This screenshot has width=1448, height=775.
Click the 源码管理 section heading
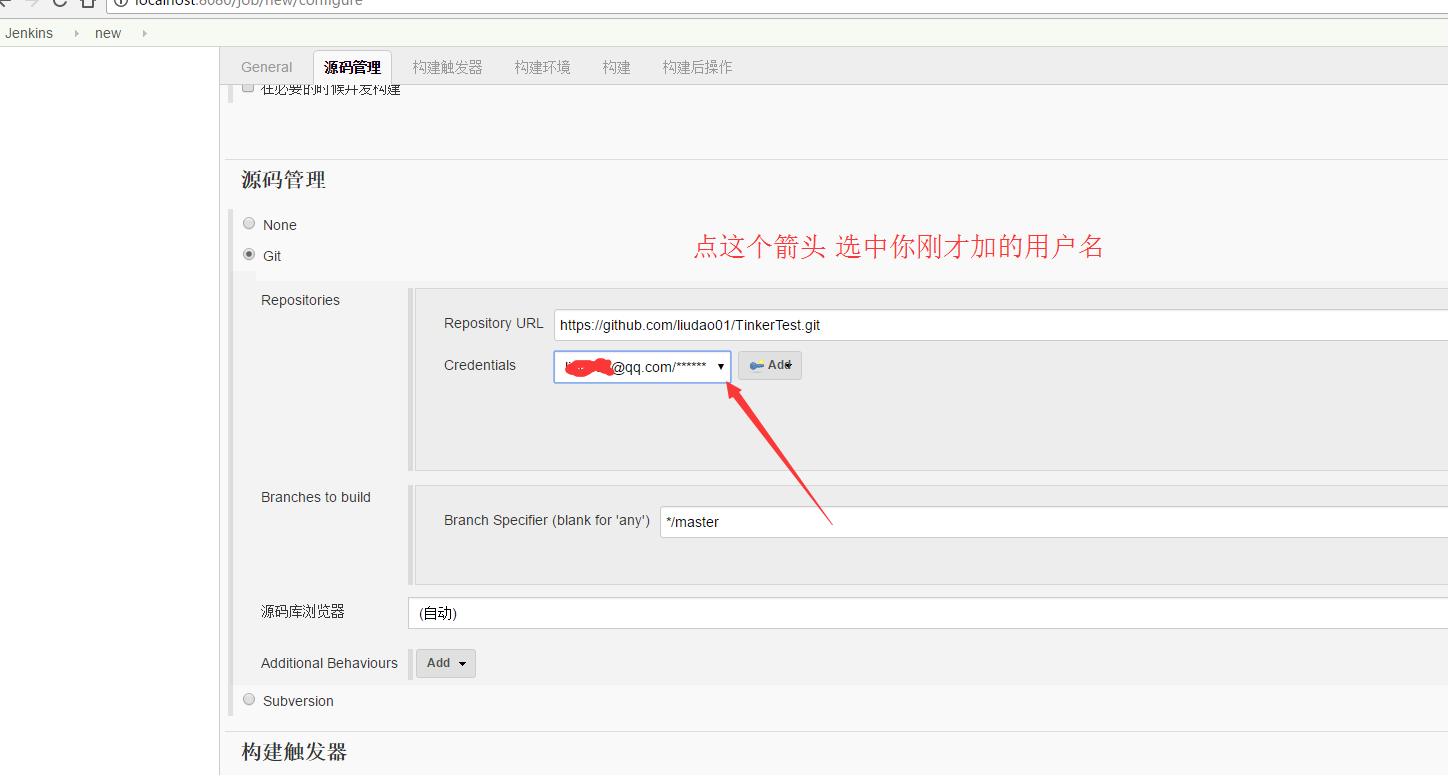point(283,180)
